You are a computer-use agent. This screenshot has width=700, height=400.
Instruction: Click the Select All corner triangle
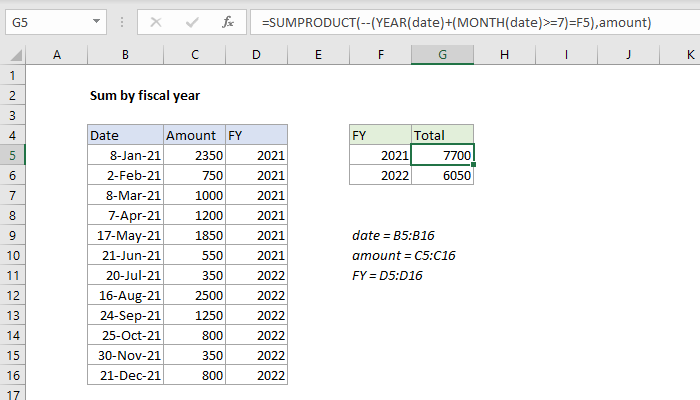[x=16, y=55]
